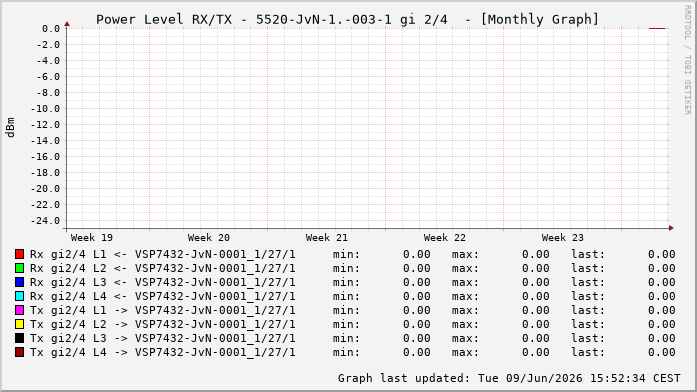The image size is (697, 392).
Task: Click the 'Graph last updated' timestamp
Action: 509,378
